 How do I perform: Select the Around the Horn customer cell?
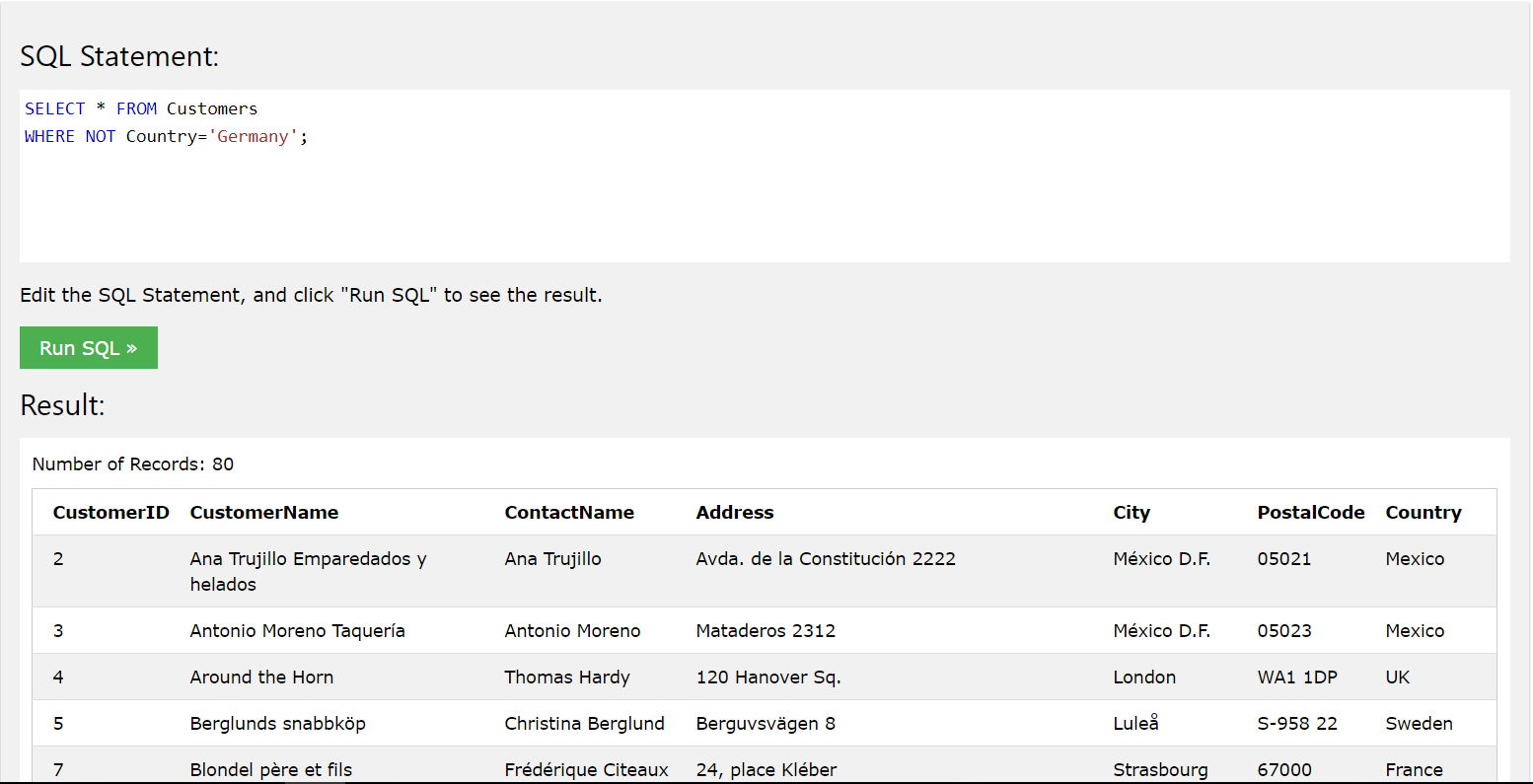261,677
